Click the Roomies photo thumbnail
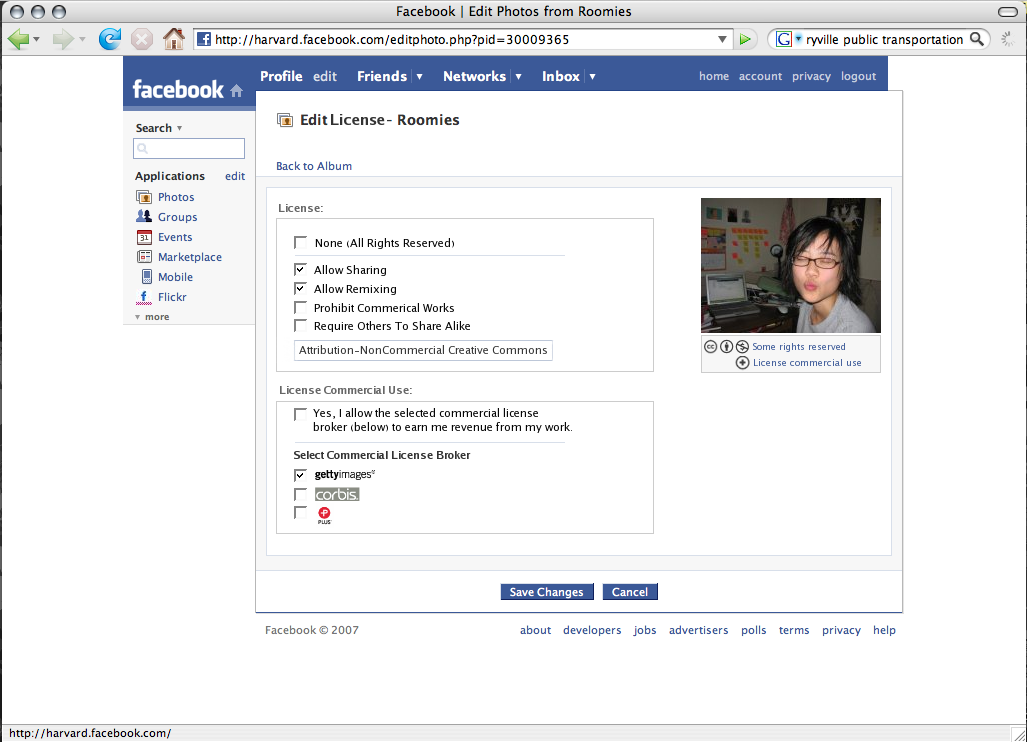This screenshot has height=742, width=1027. (x=791, y=265)
